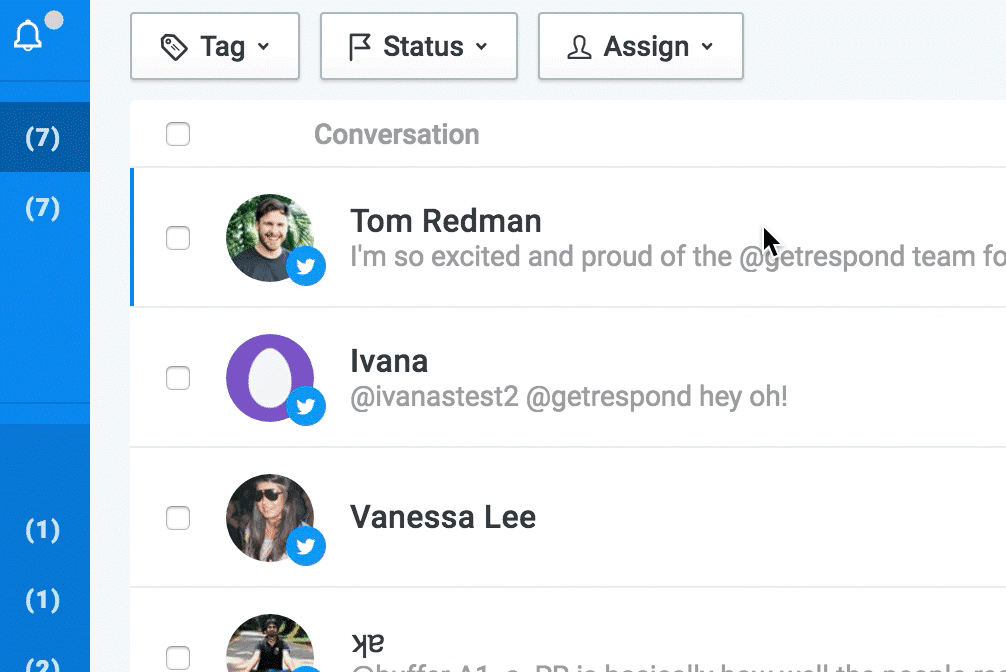Click Twitter badge on Tom Redman's avatar
Viewport: 1006px width, 672px height.
tap(306, 267)
